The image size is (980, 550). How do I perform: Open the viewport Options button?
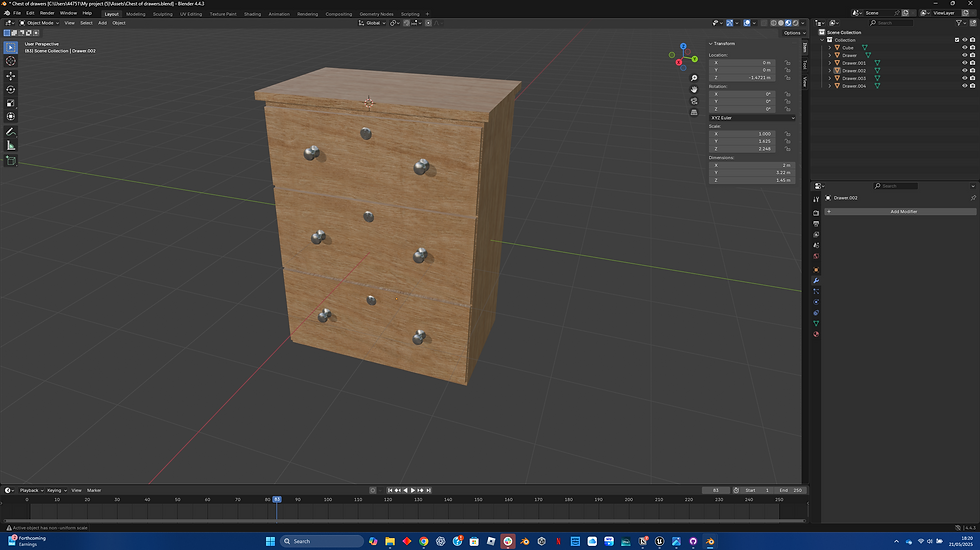click(x=792, y=33)
